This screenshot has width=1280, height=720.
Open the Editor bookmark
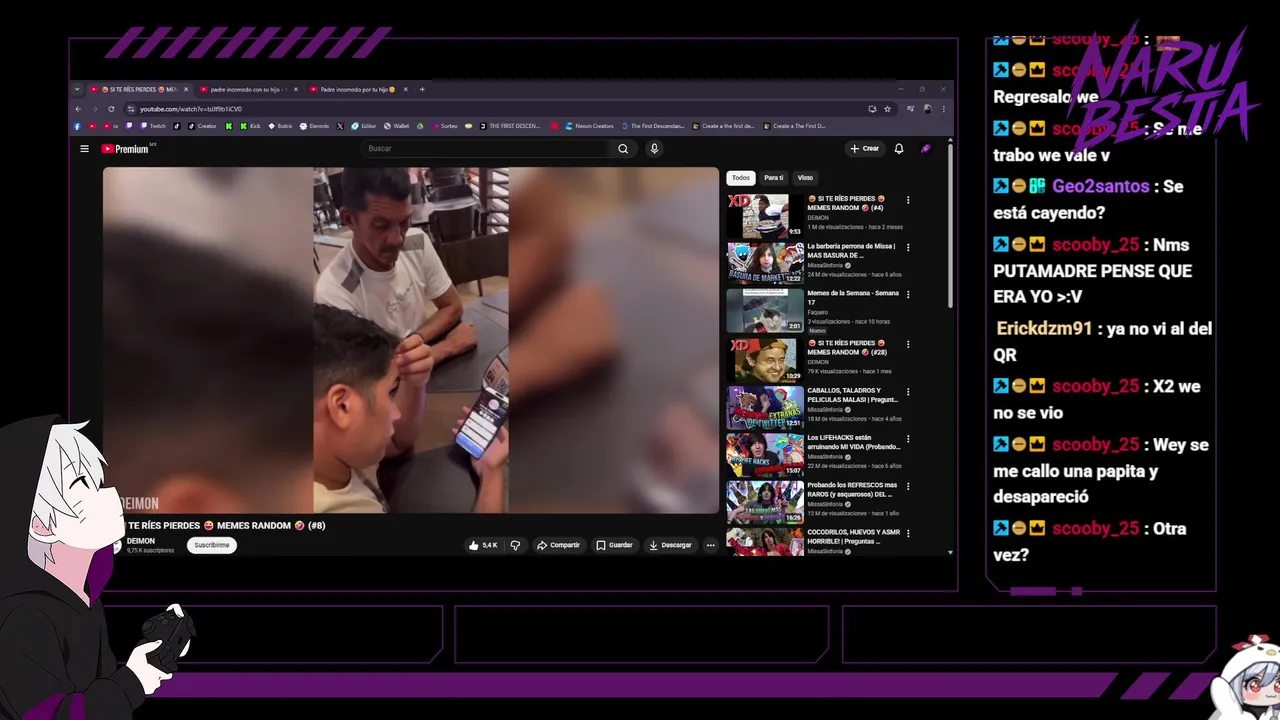coord(362,126)
